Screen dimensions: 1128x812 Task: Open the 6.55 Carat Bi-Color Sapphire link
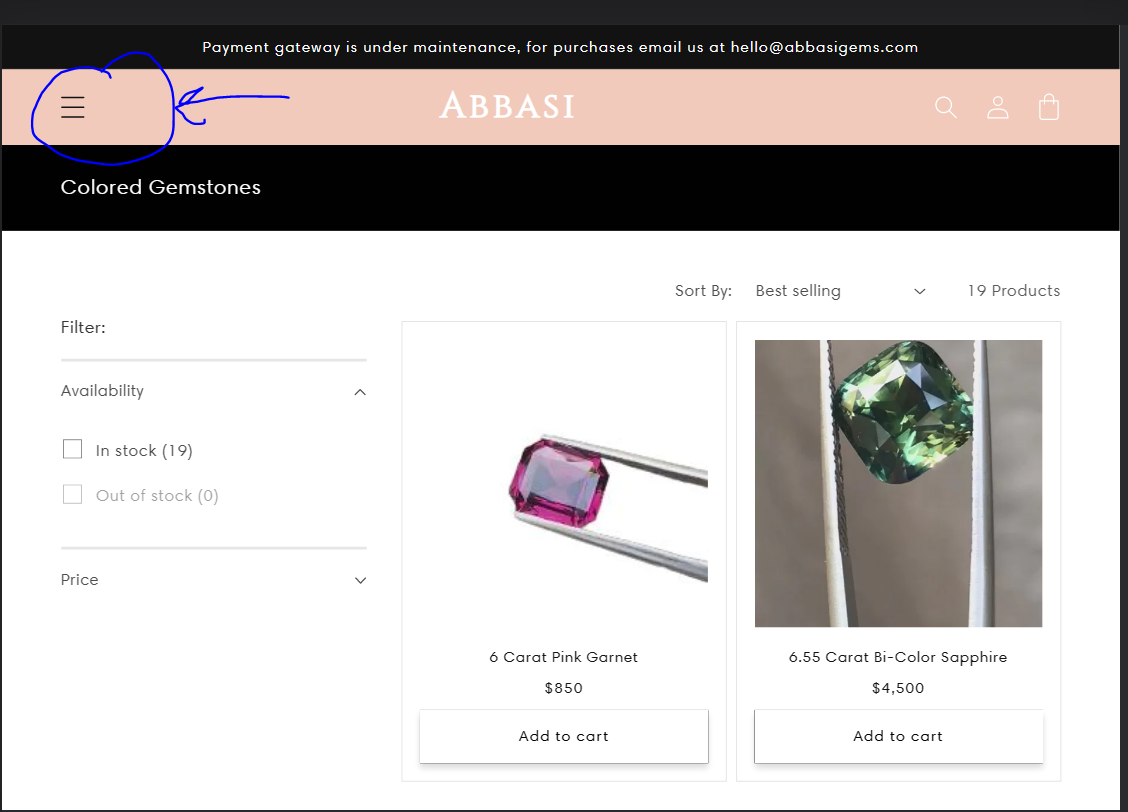(x=898, y=657)
